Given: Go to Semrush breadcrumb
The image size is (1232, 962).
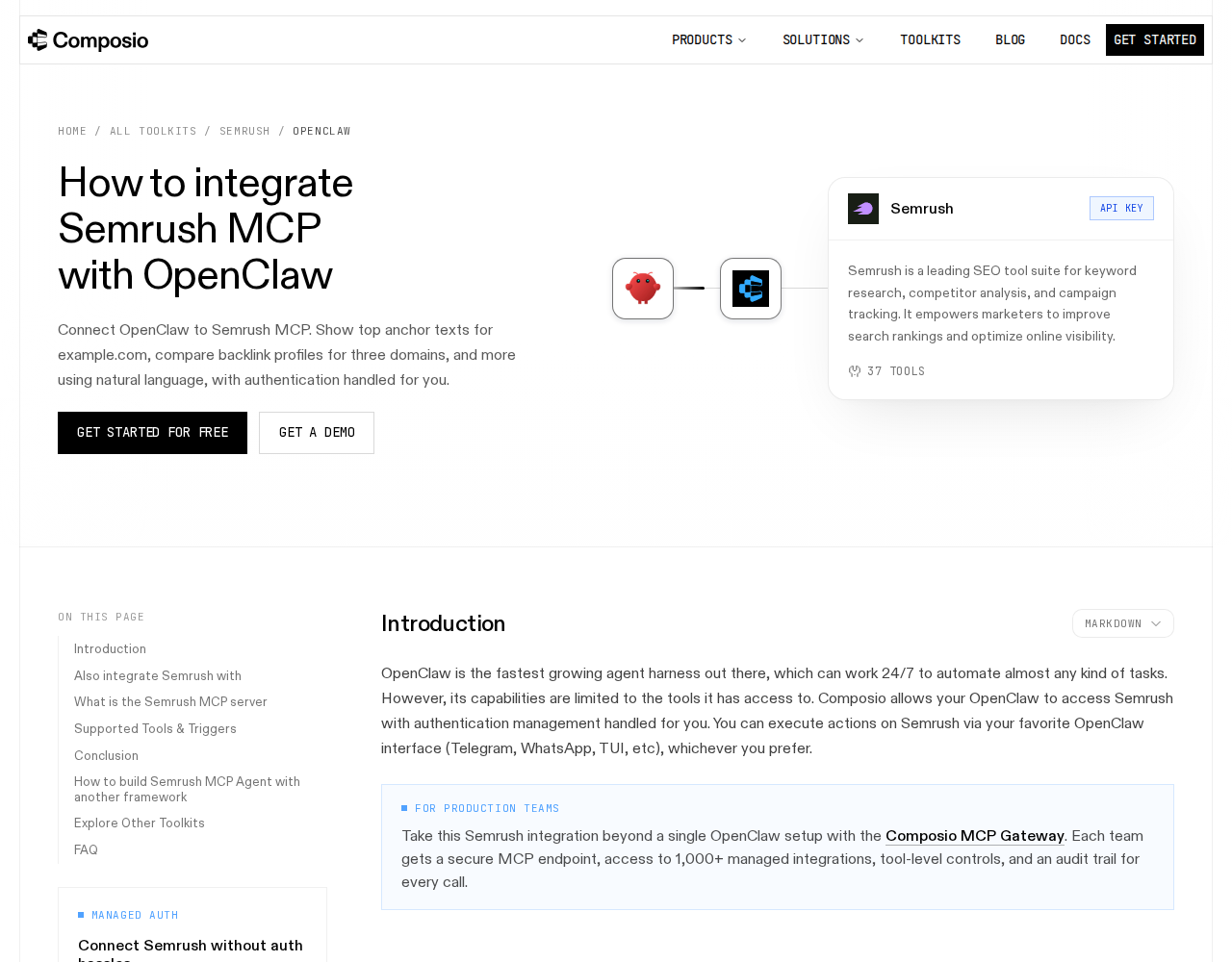Looking at the screenshot, I should point(244,131).
